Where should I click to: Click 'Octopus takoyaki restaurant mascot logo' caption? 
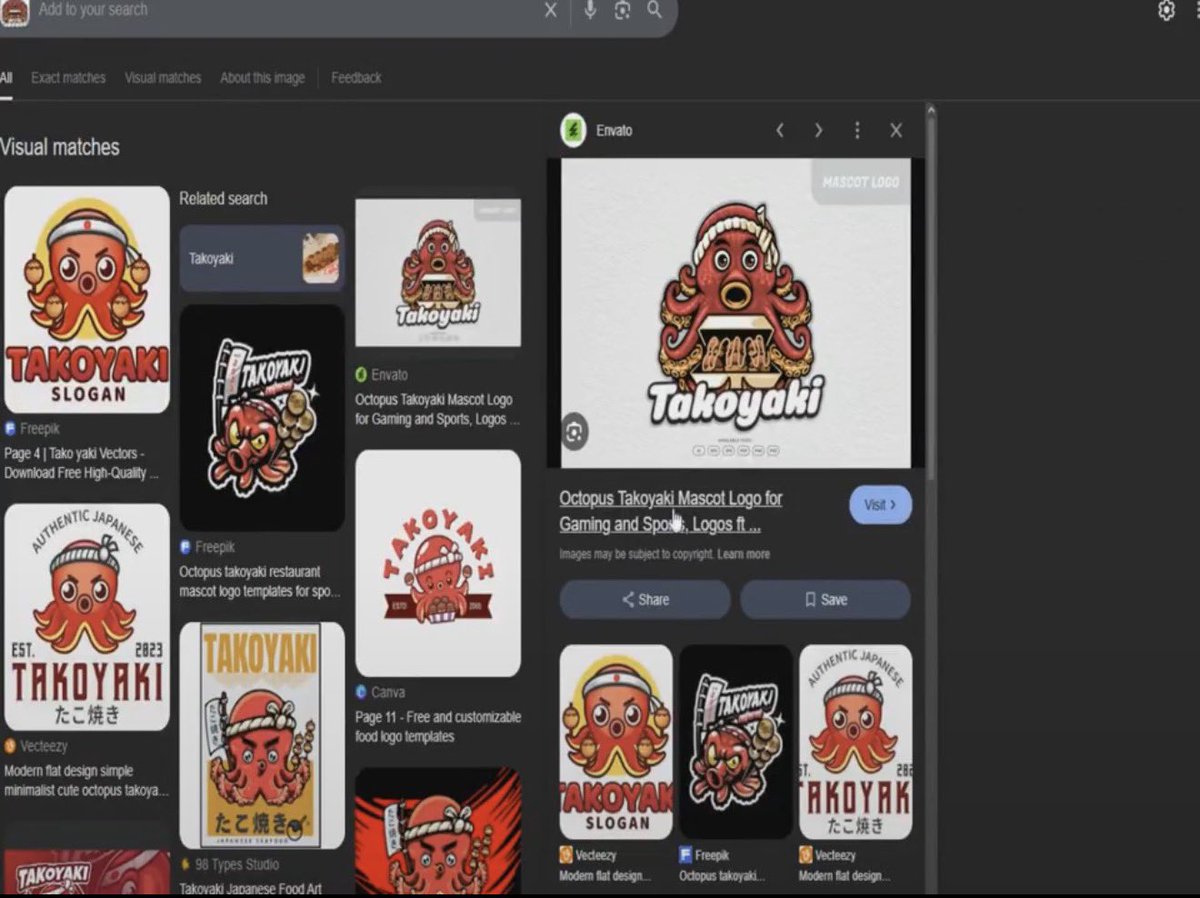click(x=260, y=582)
